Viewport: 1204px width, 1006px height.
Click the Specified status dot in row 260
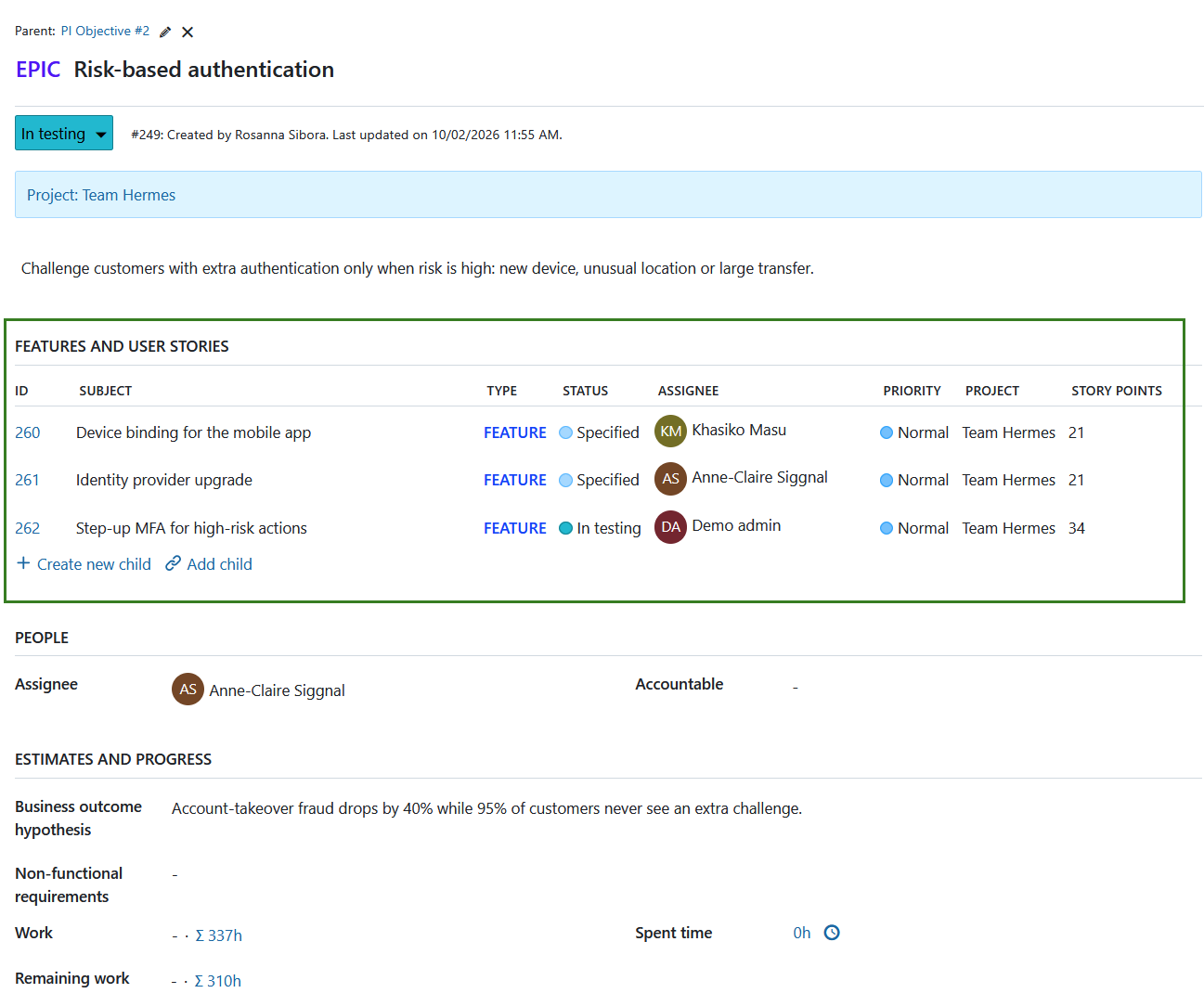coord(565,432)
